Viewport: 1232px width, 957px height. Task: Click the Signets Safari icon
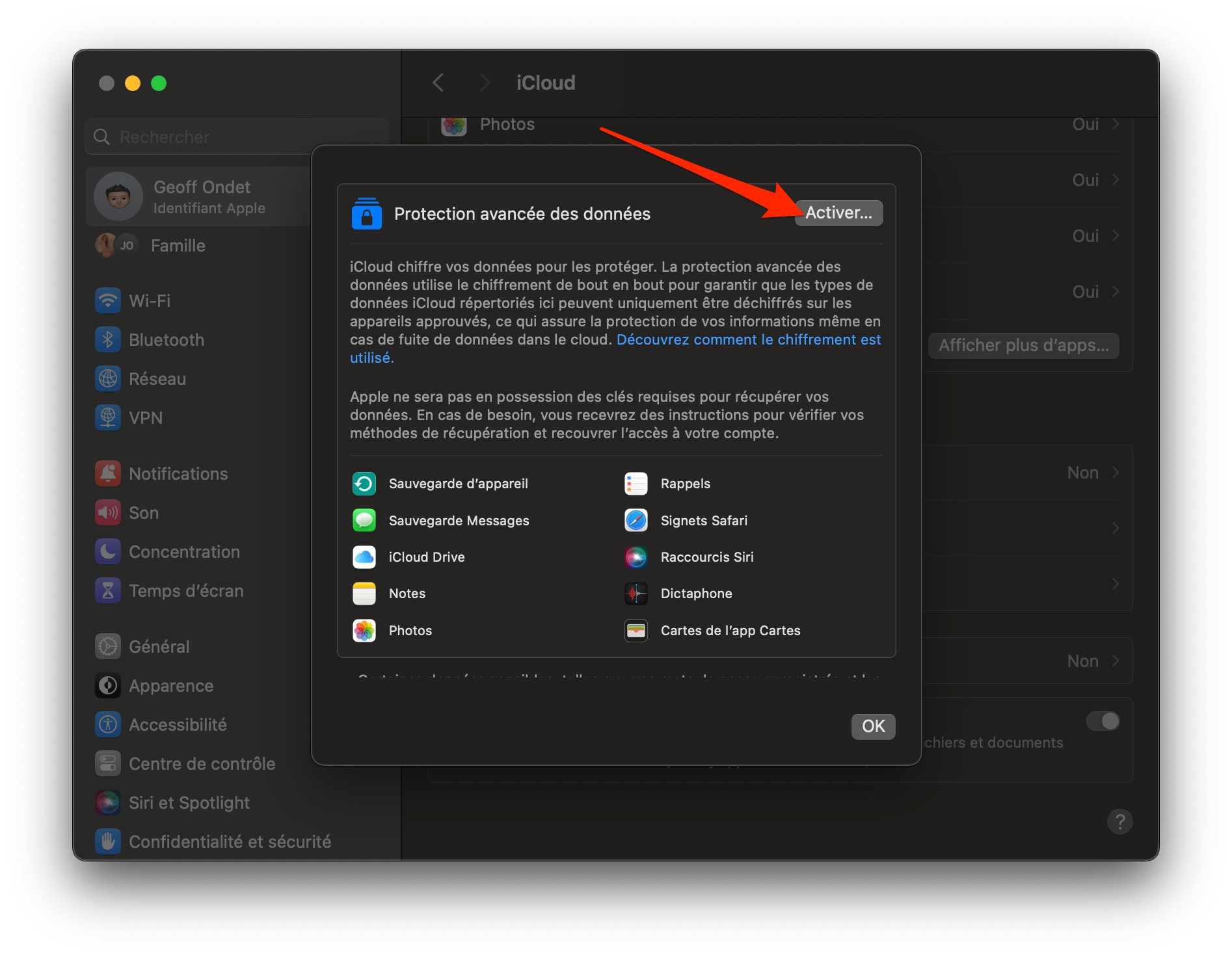[636, 521]
